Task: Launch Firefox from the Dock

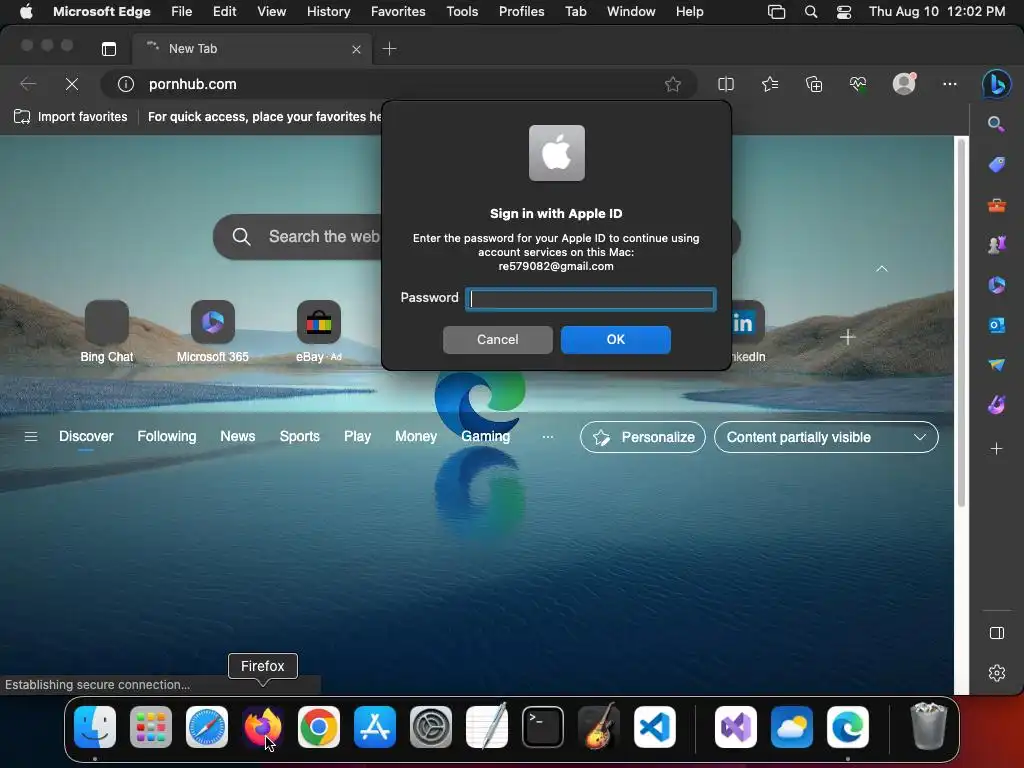Action: (263, 726)
